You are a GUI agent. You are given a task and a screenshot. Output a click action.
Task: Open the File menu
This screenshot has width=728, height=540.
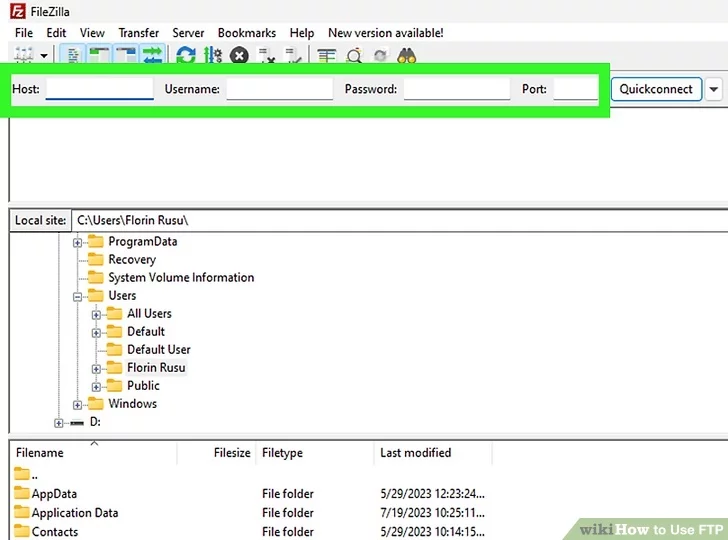point(24,33)
